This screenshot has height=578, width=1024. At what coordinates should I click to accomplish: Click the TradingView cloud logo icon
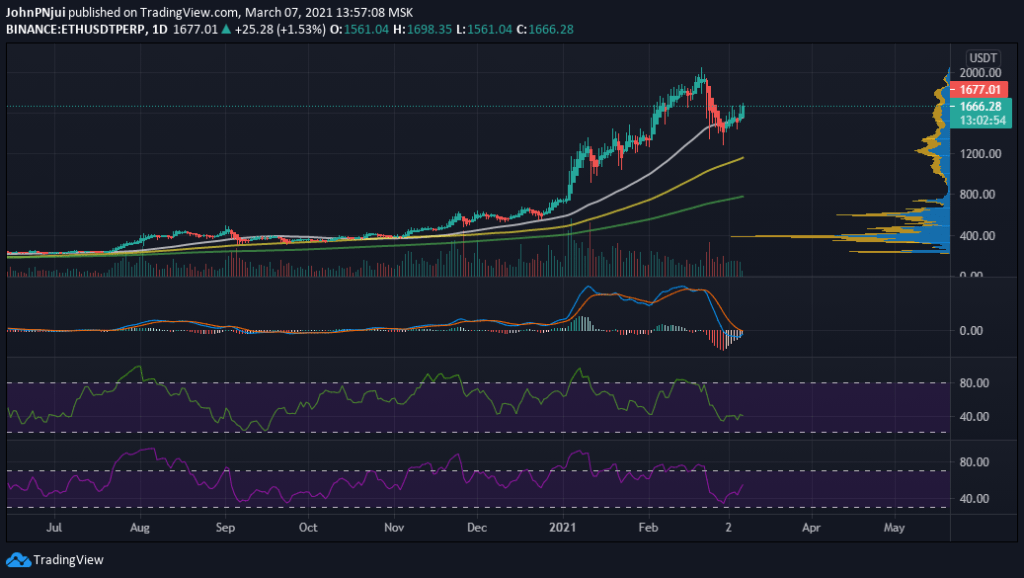18,560
